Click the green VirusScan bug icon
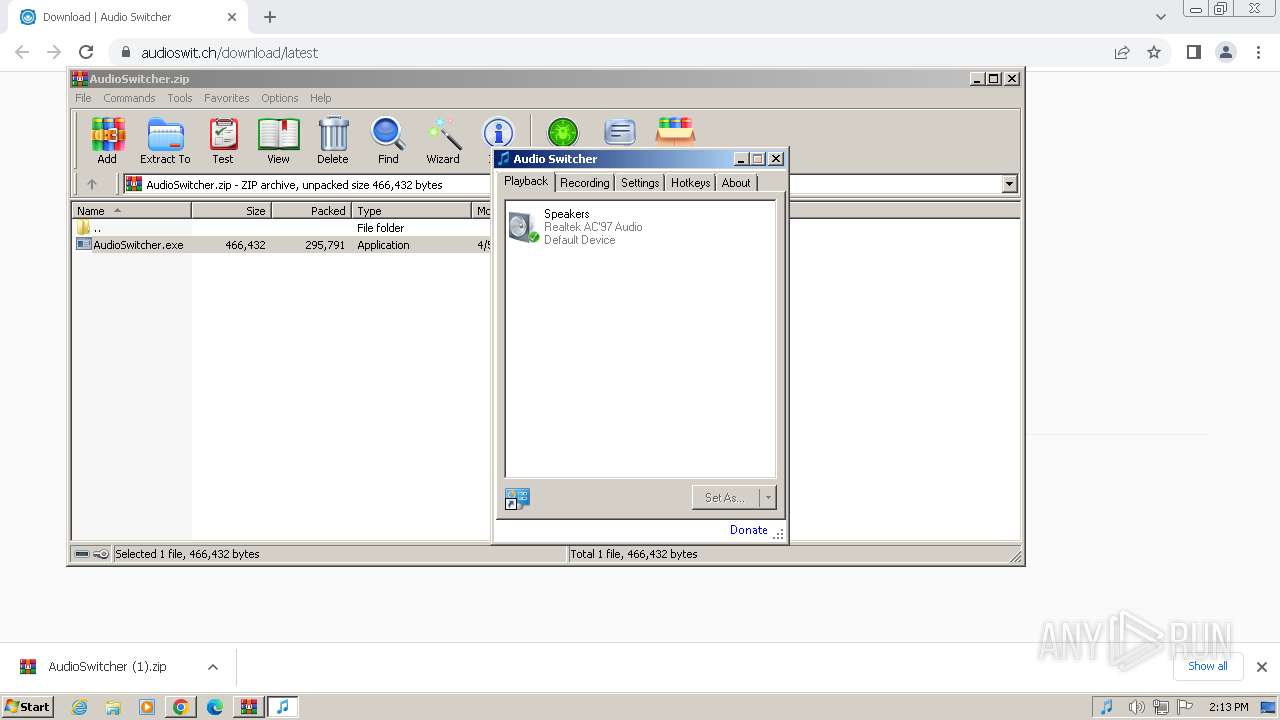1280x720 pixels. click(x=562, y=132)
